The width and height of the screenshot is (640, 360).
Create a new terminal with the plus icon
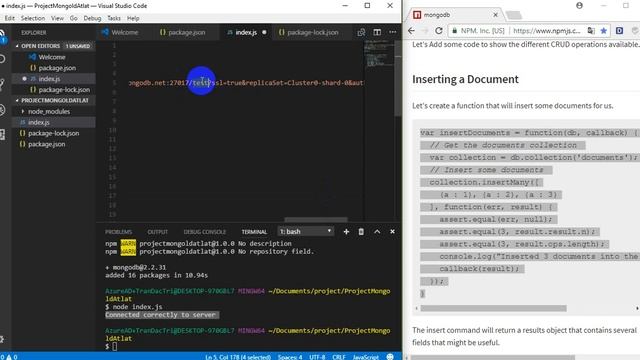click(x=346, y=231)
